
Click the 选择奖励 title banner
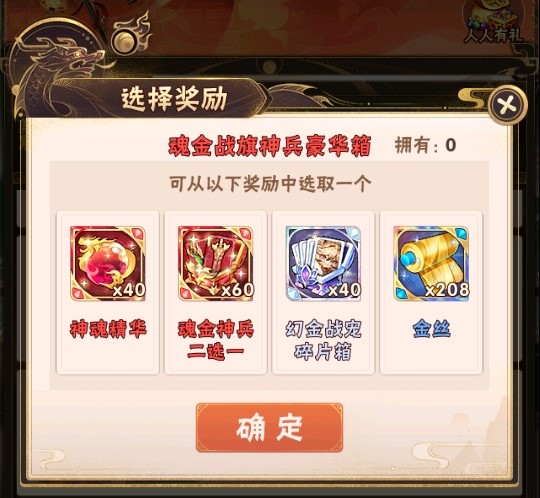point(174,98)
